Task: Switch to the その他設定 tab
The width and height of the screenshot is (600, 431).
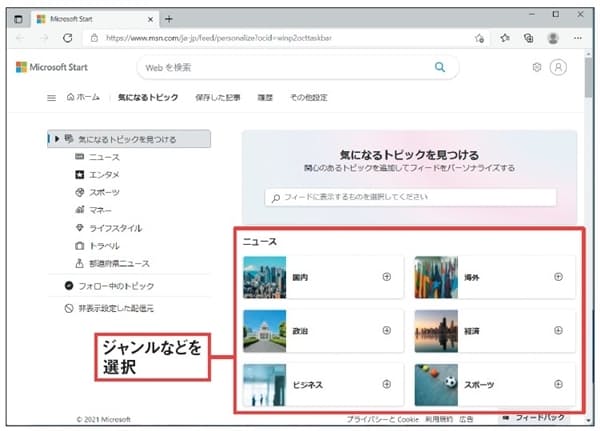Action: click(x=308, y=98)
